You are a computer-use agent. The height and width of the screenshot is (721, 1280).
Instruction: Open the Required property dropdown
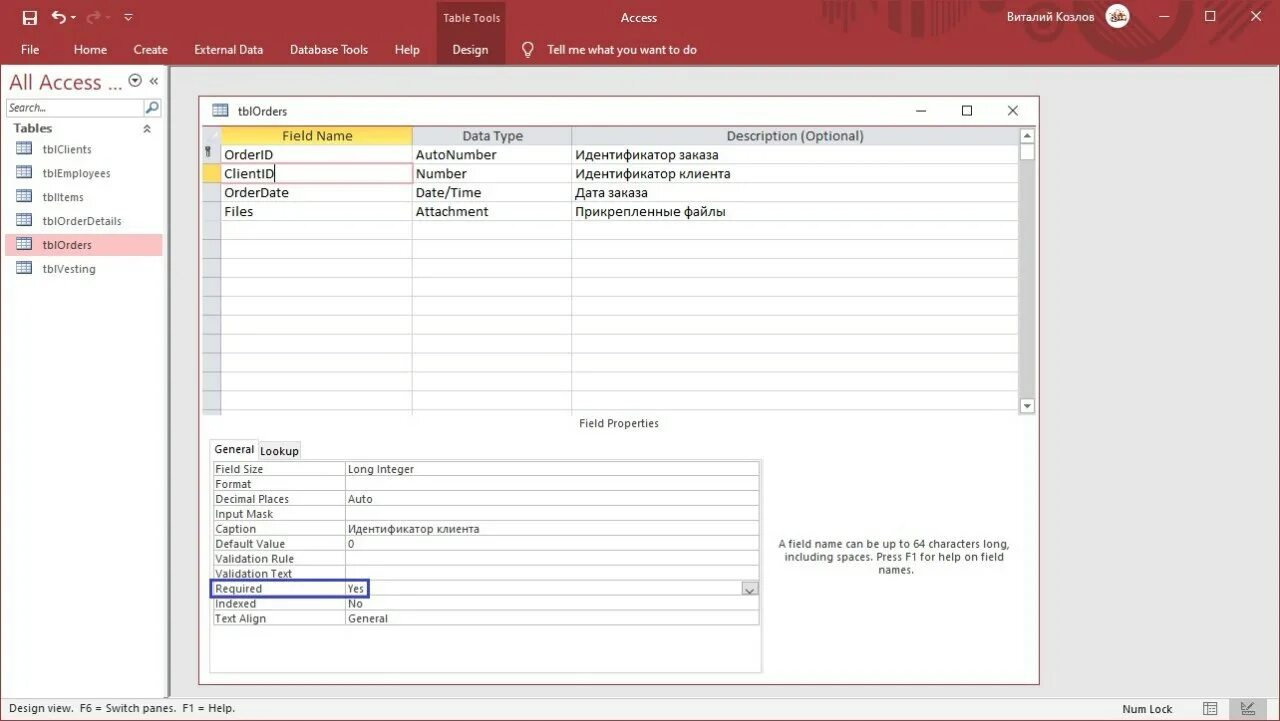click(750, 588)
